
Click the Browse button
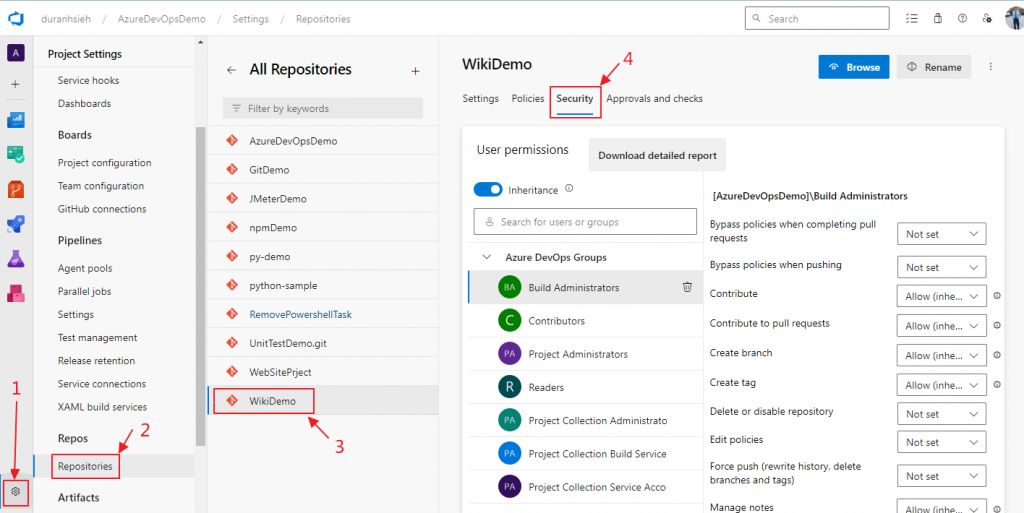click(854, 67)
